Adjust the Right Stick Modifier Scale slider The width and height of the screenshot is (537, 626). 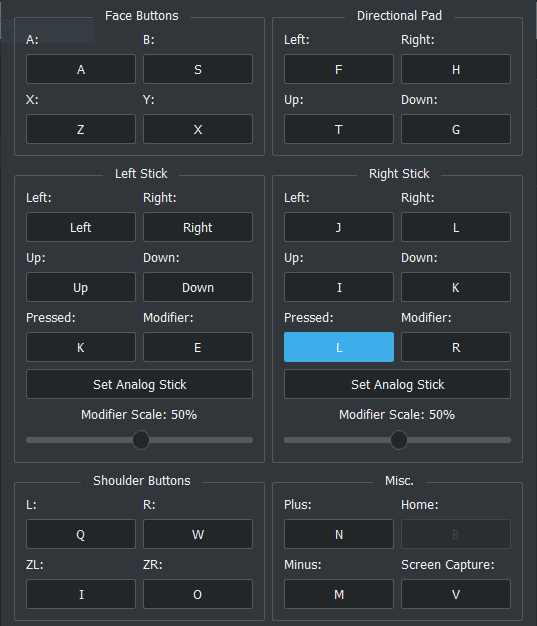pyautogui.click(x=399, y=440)
